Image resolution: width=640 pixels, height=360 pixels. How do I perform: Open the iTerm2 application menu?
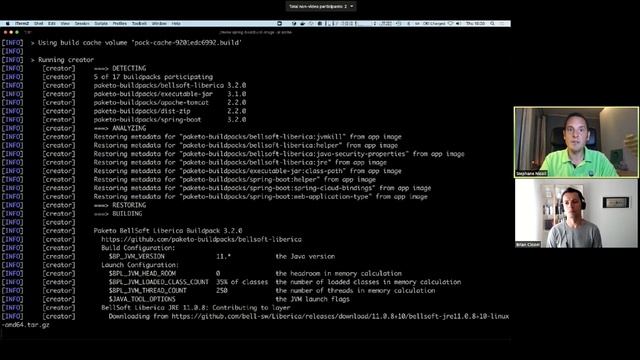tap(22, 24)
